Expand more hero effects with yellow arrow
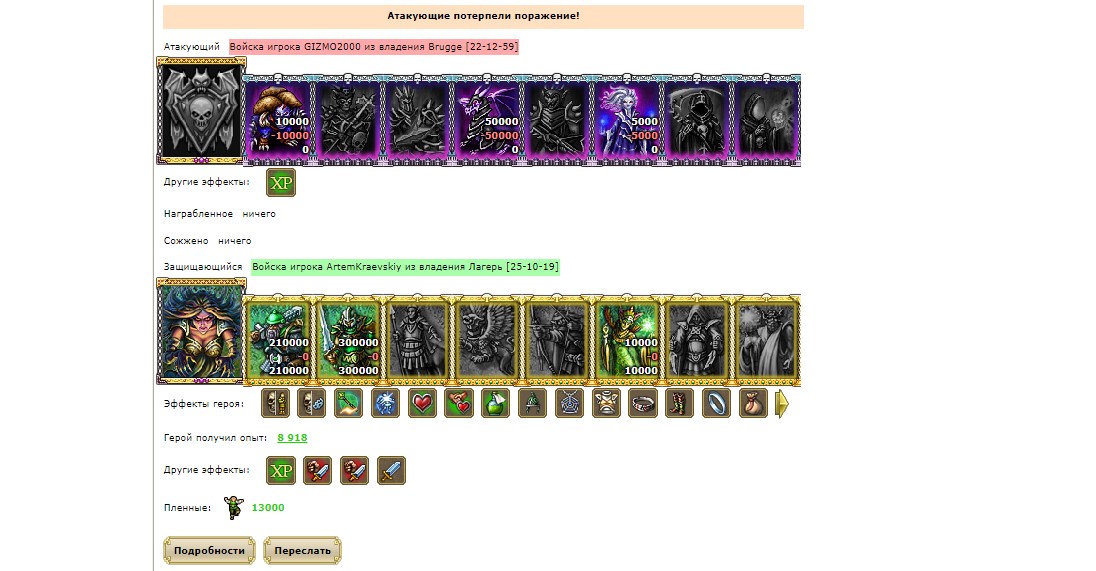 tap(782, 404)
